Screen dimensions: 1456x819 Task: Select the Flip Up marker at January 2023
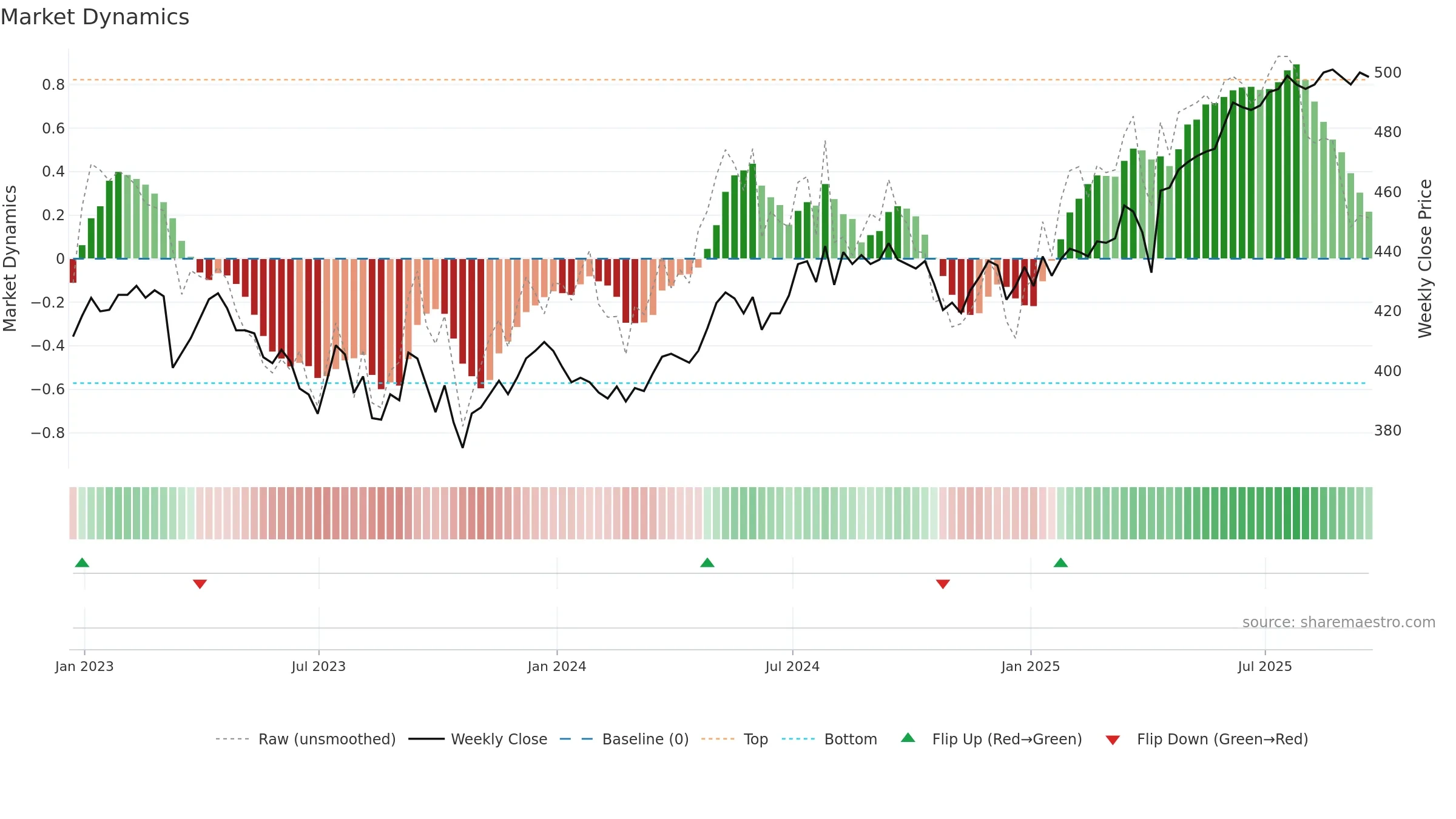tap(82, 562)
